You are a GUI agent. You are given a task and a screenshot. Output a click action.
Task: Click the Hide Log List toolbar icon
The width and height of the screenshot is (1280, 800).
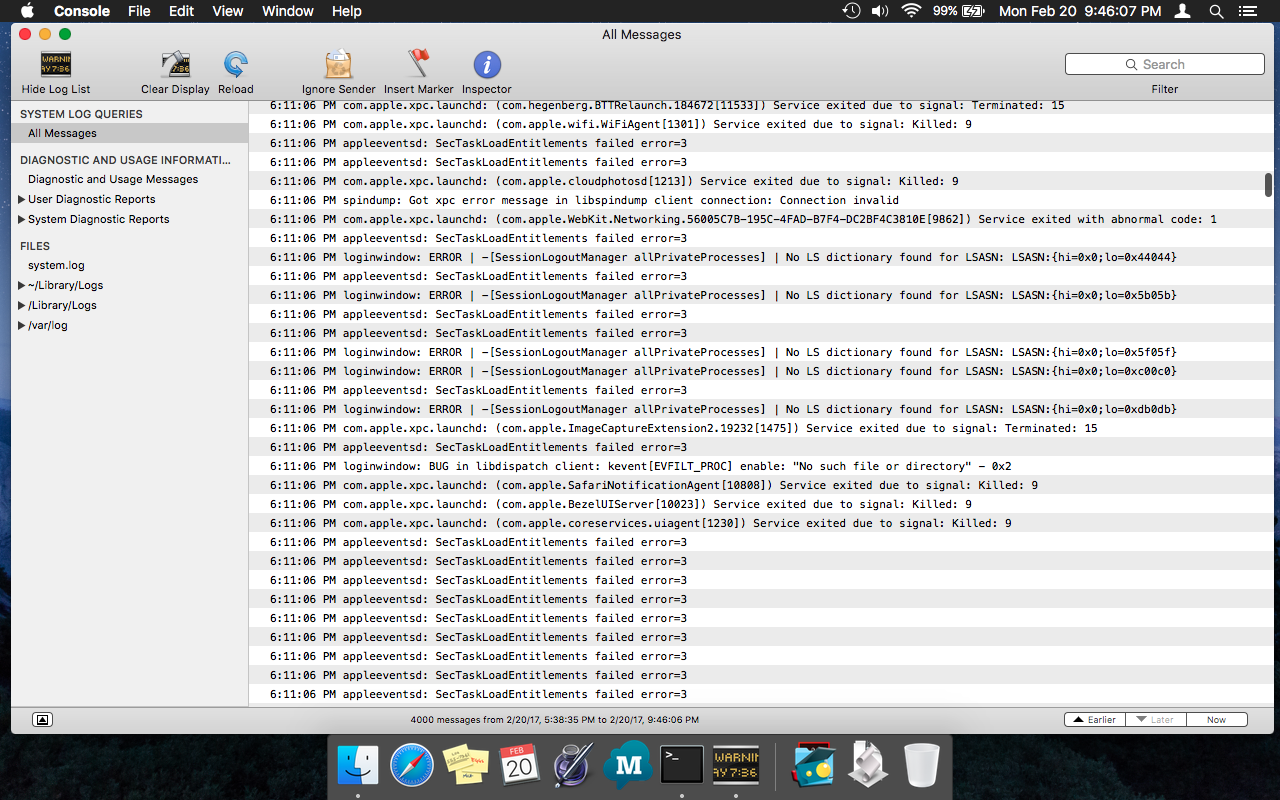56,65
